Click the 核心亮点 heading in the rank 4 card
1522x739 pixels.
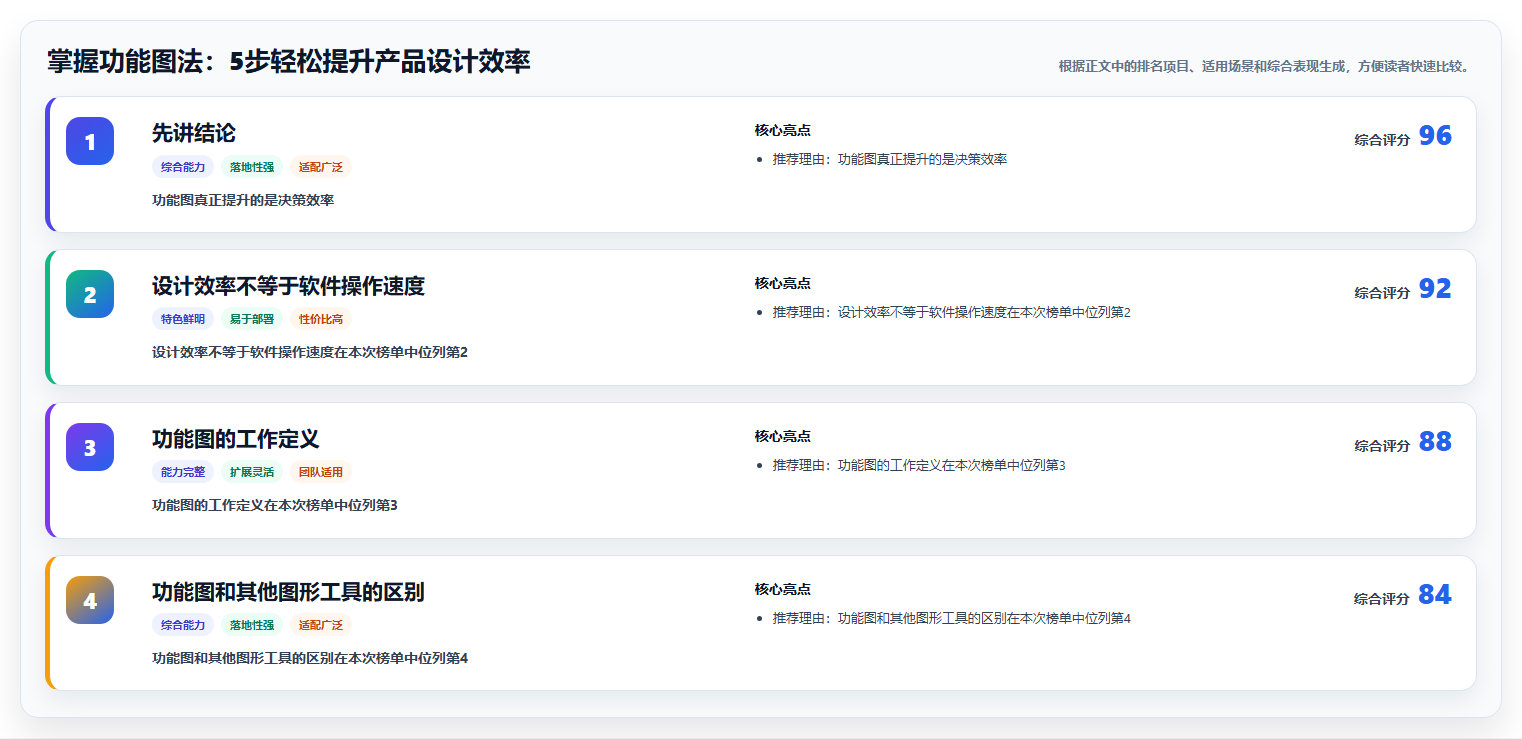(782, 590)
